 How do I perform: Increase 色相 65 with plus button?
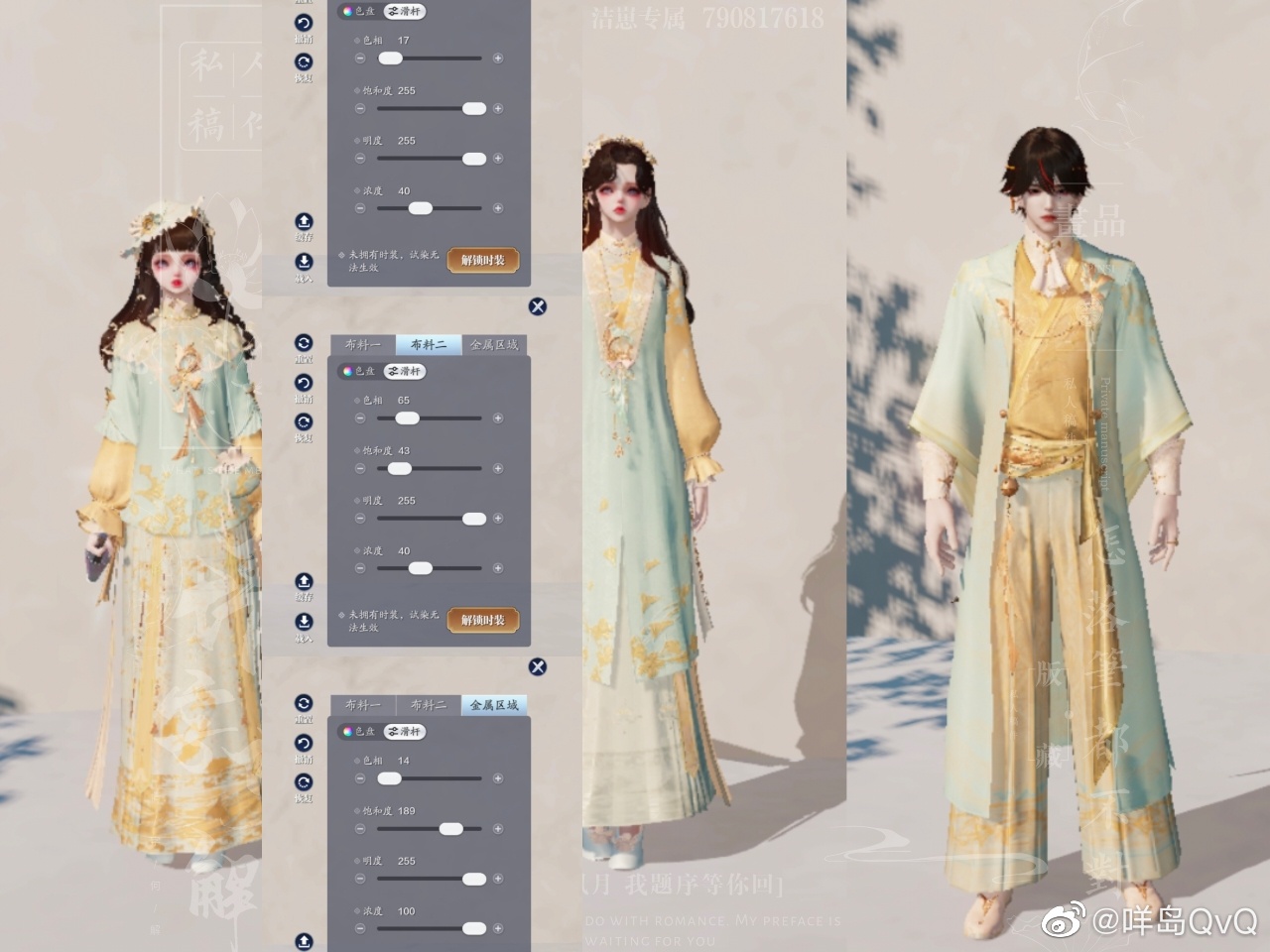point(498,418)
